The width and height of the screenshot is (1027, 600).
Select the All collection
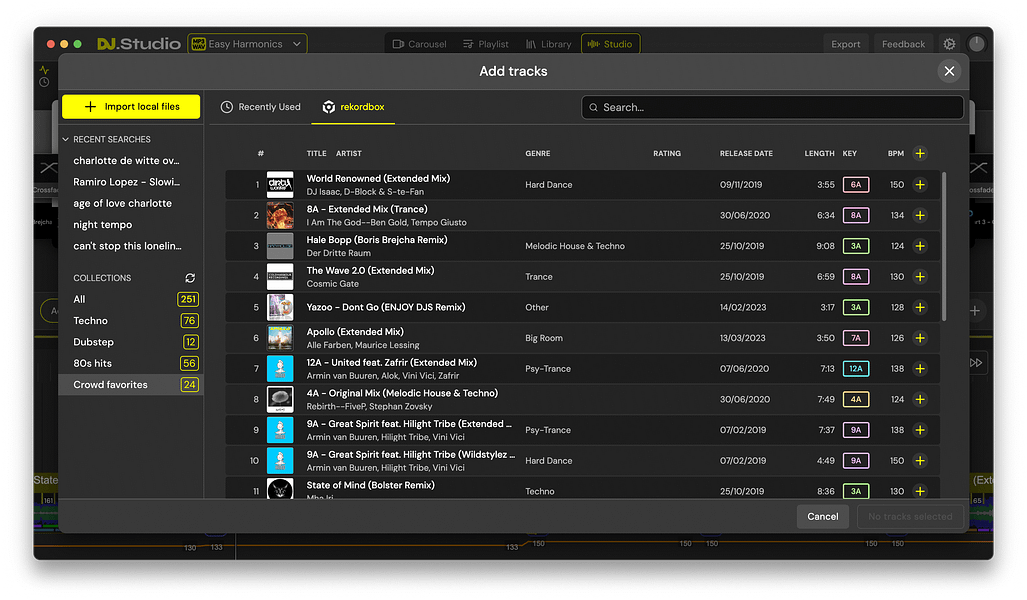[131, 299]
